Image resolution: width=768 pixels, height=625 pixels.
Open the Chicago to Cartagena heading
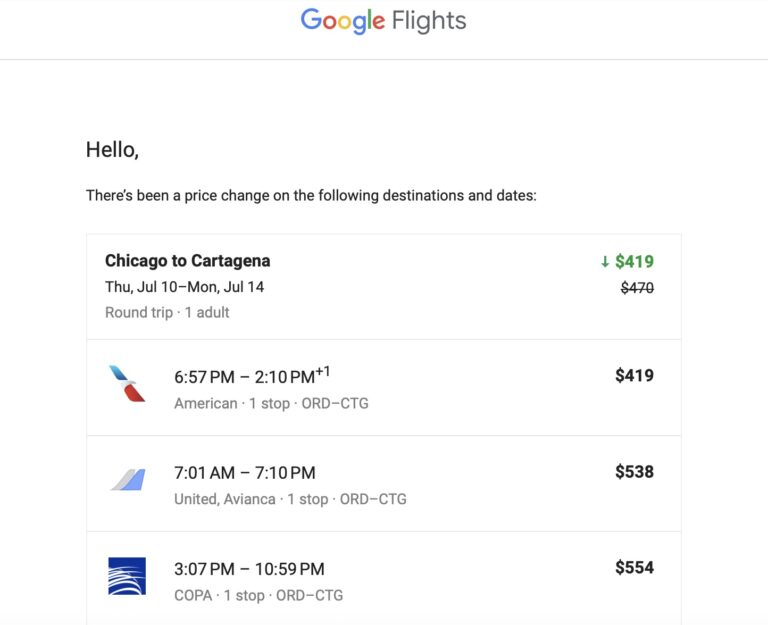click(187, 261)
